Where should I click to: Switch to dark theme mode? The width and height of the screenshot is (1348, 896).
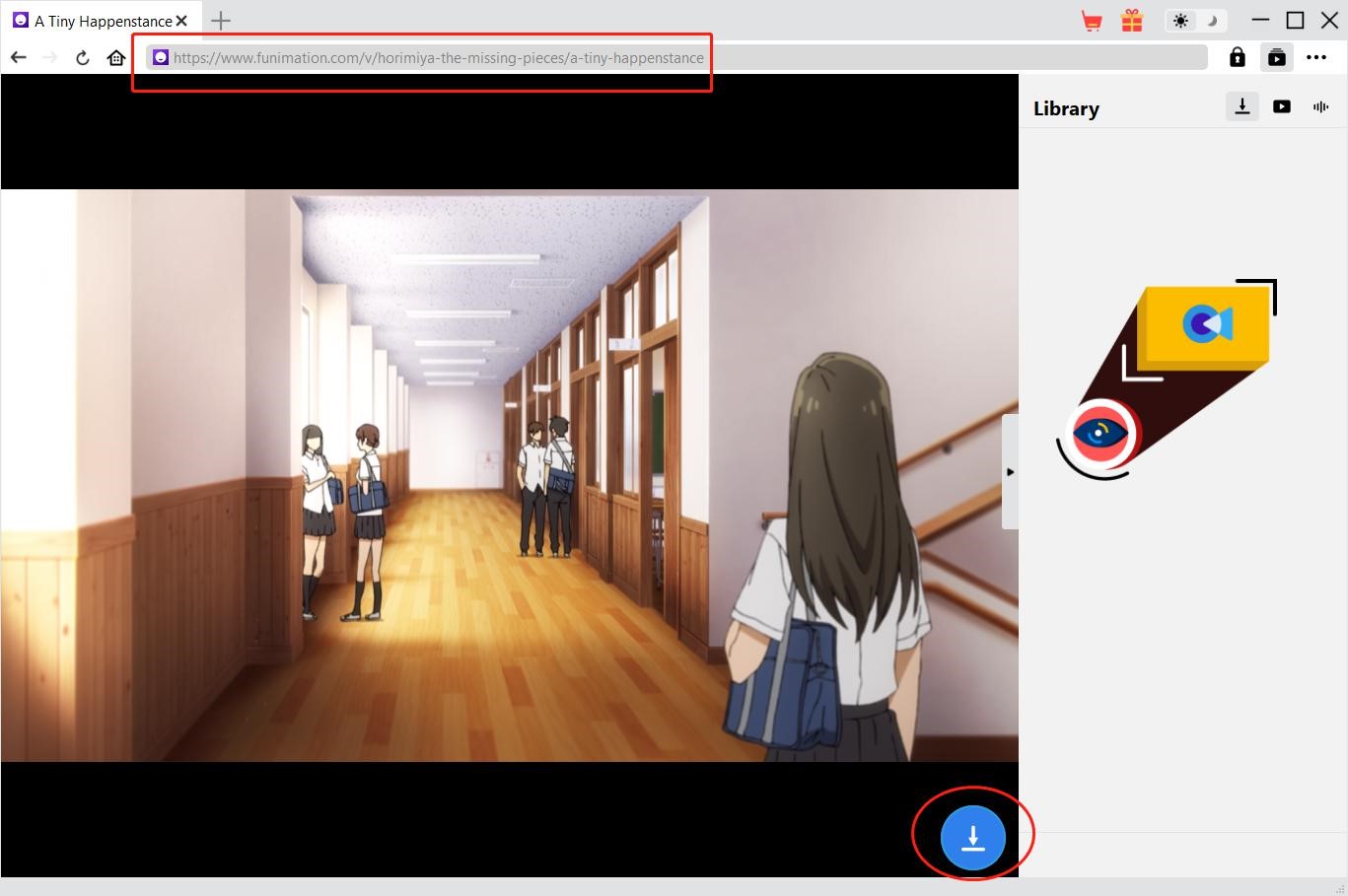point(1212,21)
